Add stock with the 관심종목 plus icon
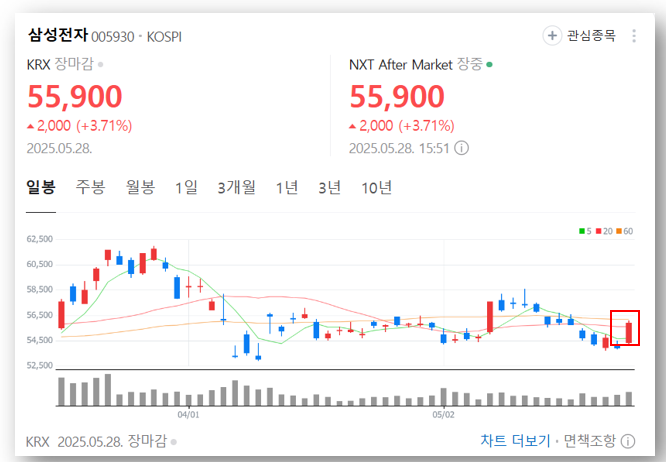The width and height of the screenshot is (666, 462). pyautogui.click(x=552, y=35)
